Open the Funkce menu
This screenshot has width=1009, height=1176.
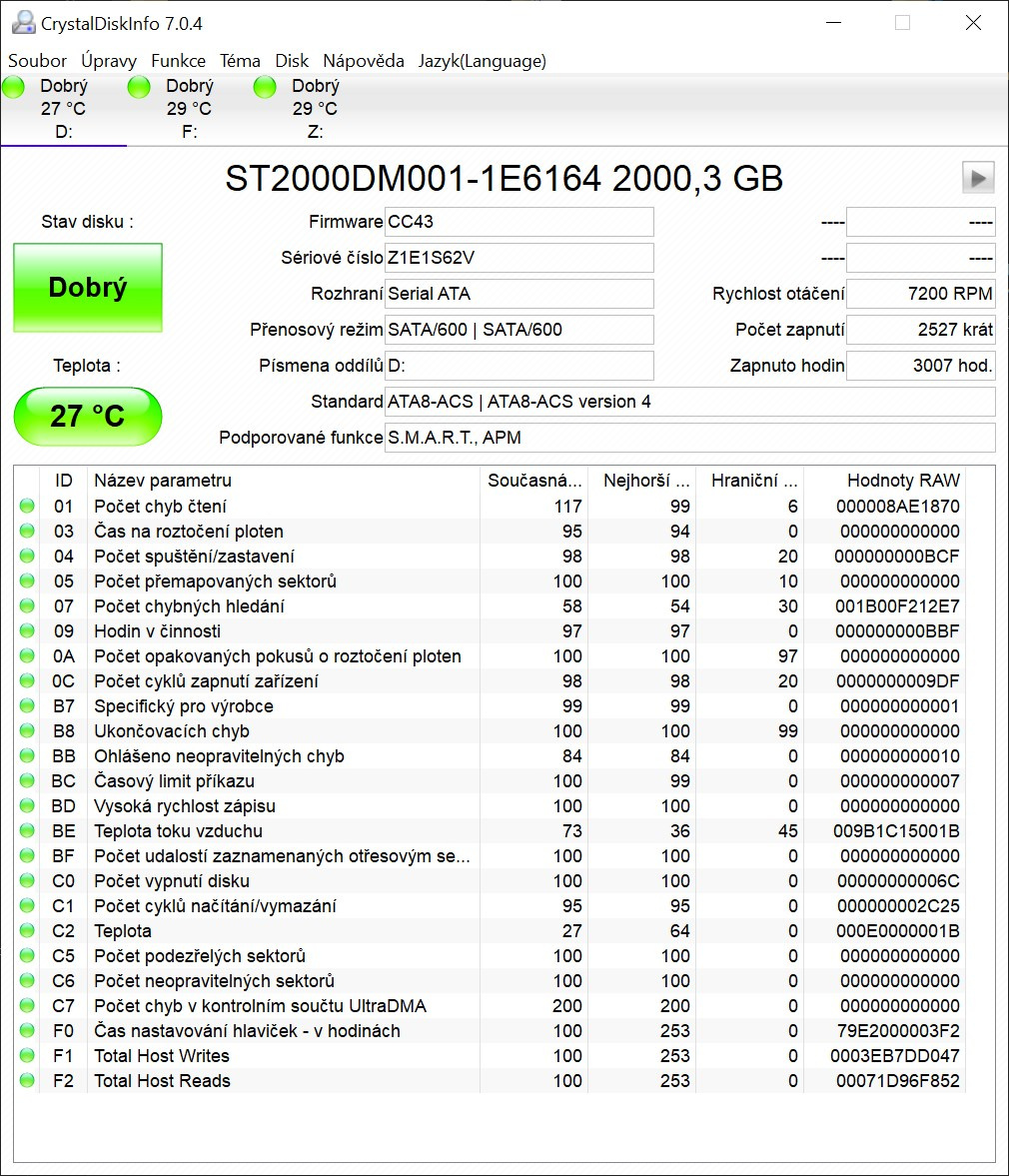(178, 61)
